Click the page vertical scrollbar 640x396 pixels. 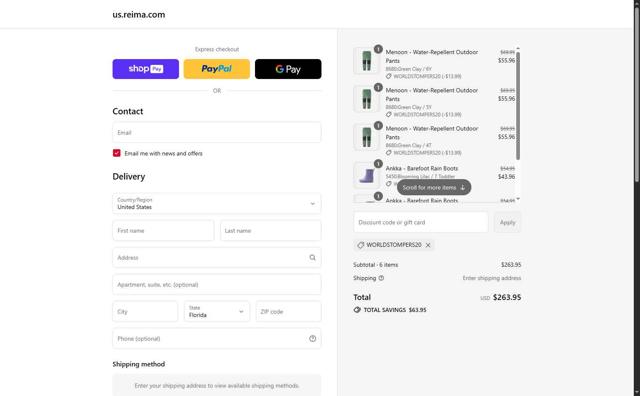pyautogui.click(x=637, y=94)
